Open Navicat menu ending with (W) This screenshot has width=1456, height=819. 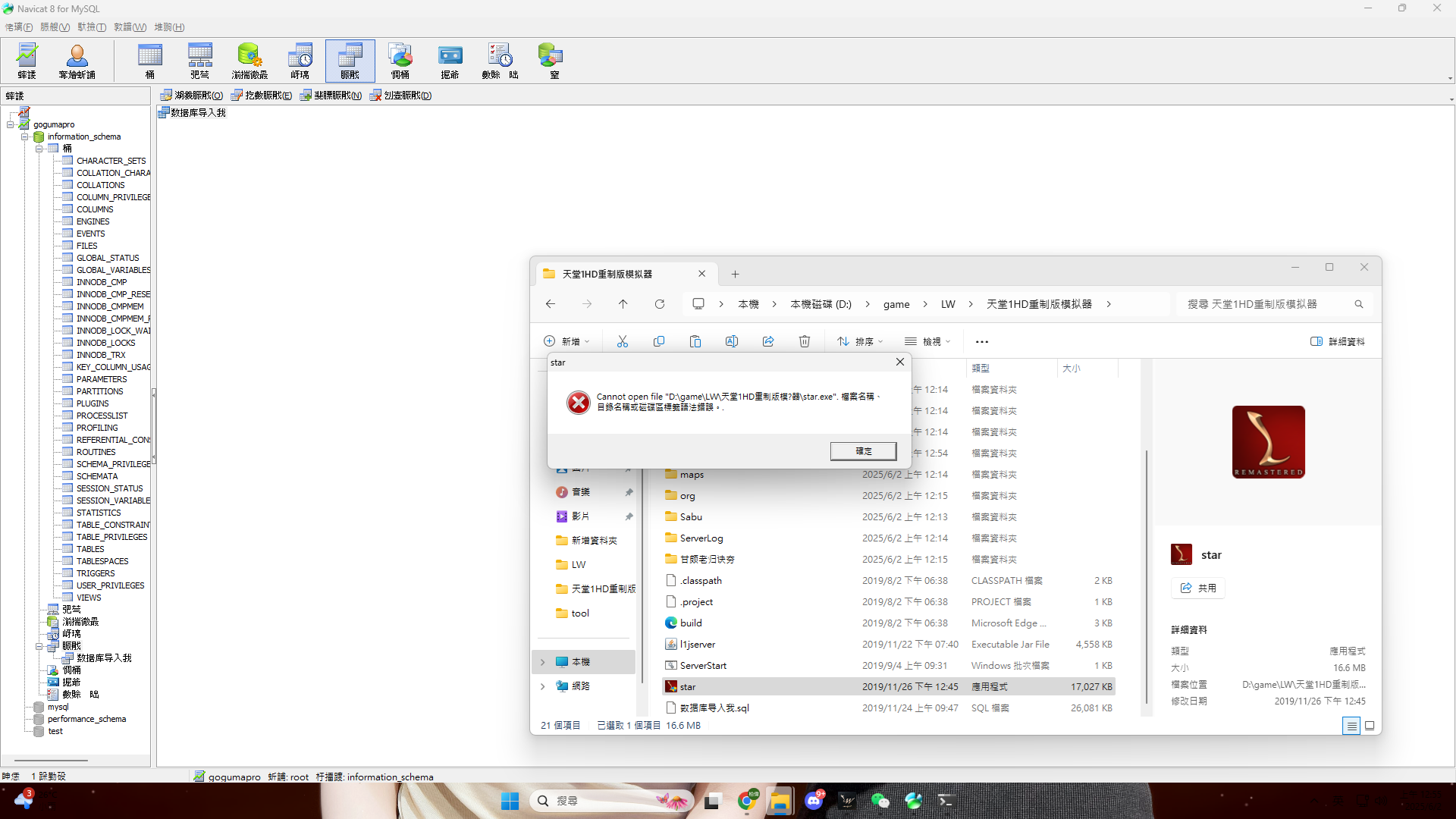click(130, 27)
